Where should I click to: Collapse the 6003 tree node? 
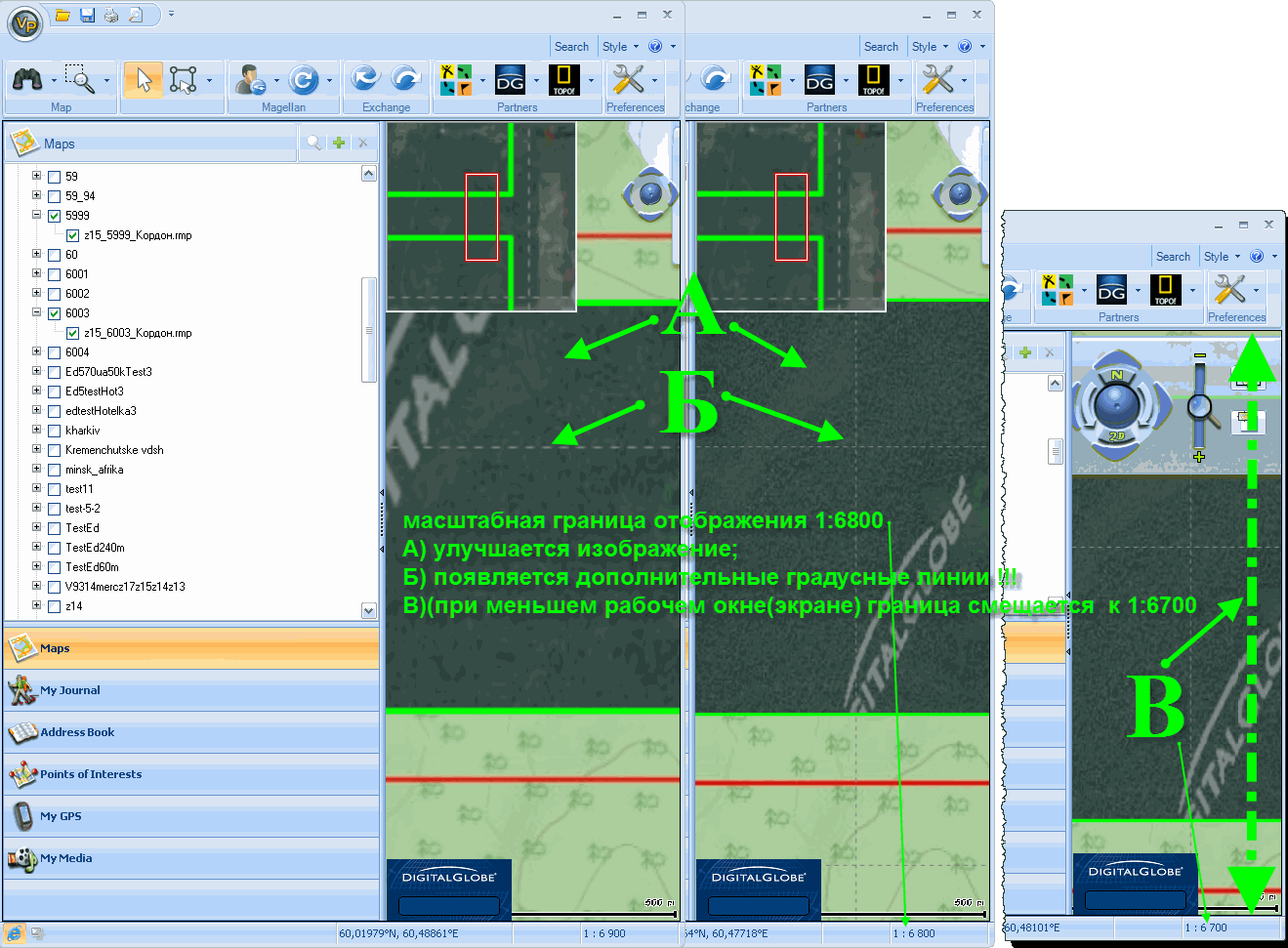coord(37,312)
